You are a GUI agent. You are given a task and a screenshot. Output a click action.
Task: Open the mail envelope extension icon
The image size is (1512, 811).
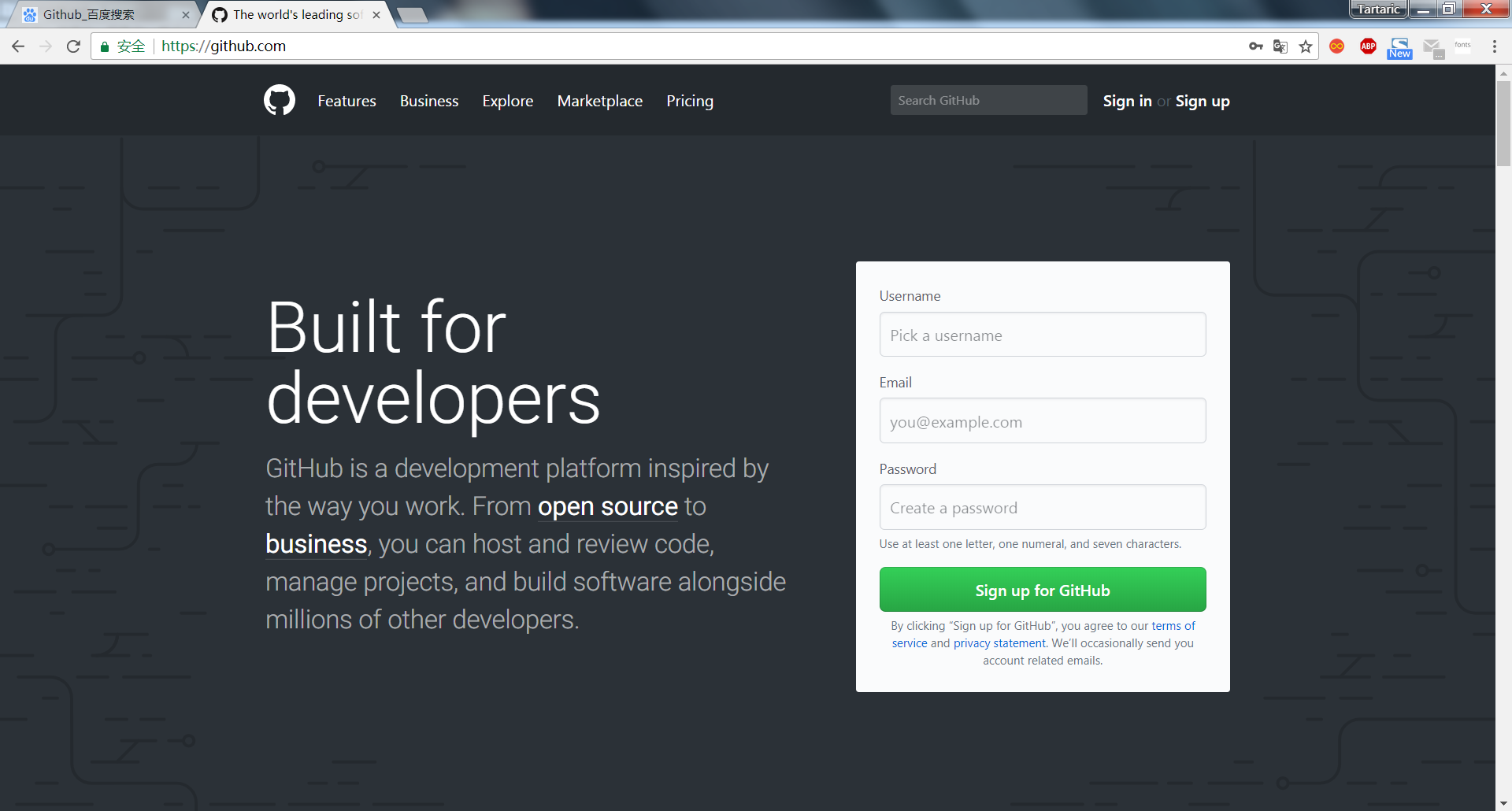(x=1433, y=48)
